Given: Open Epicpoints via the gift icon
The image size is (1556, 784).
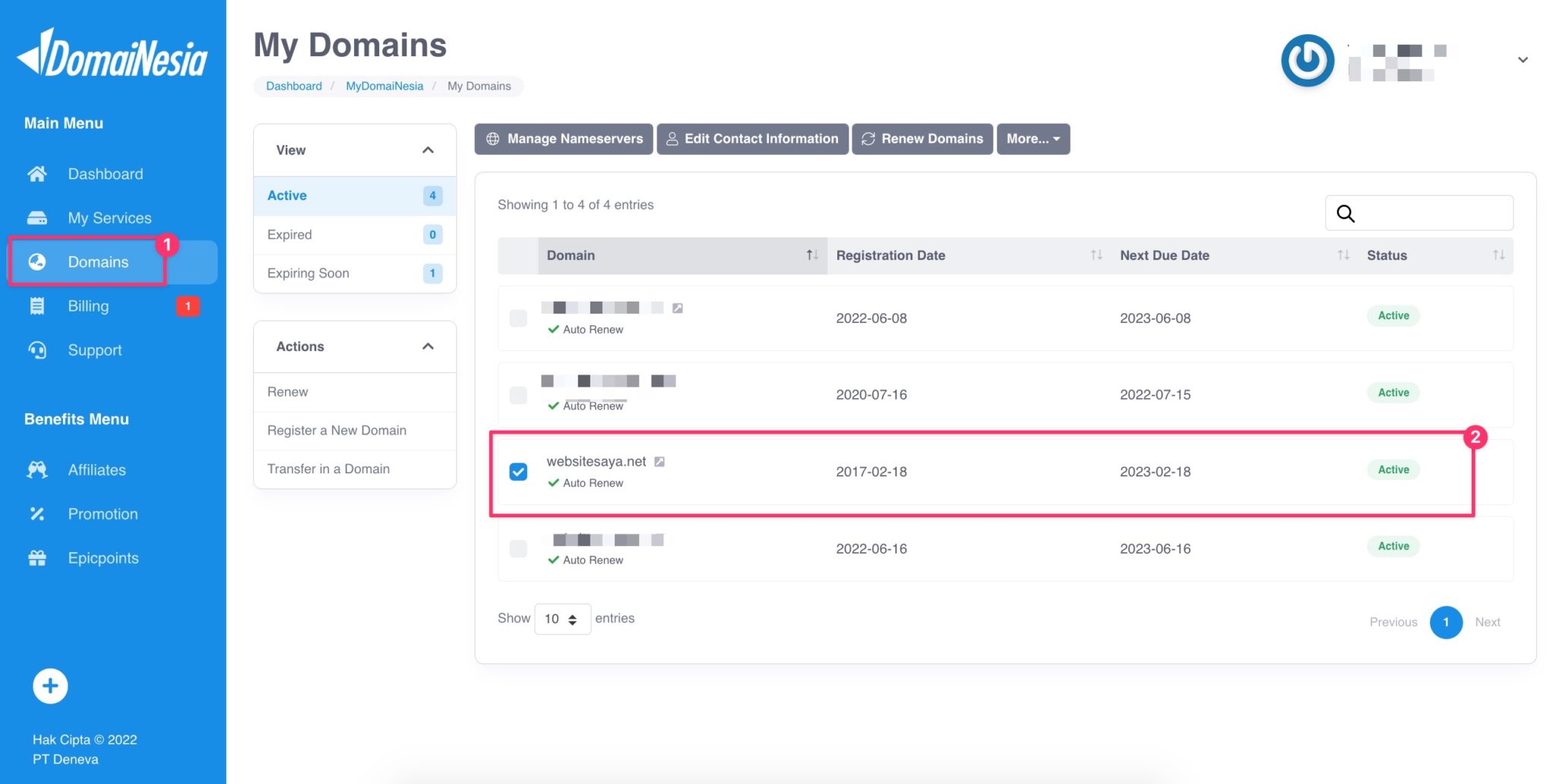Looking at the screenshot, I should (36, 557).
